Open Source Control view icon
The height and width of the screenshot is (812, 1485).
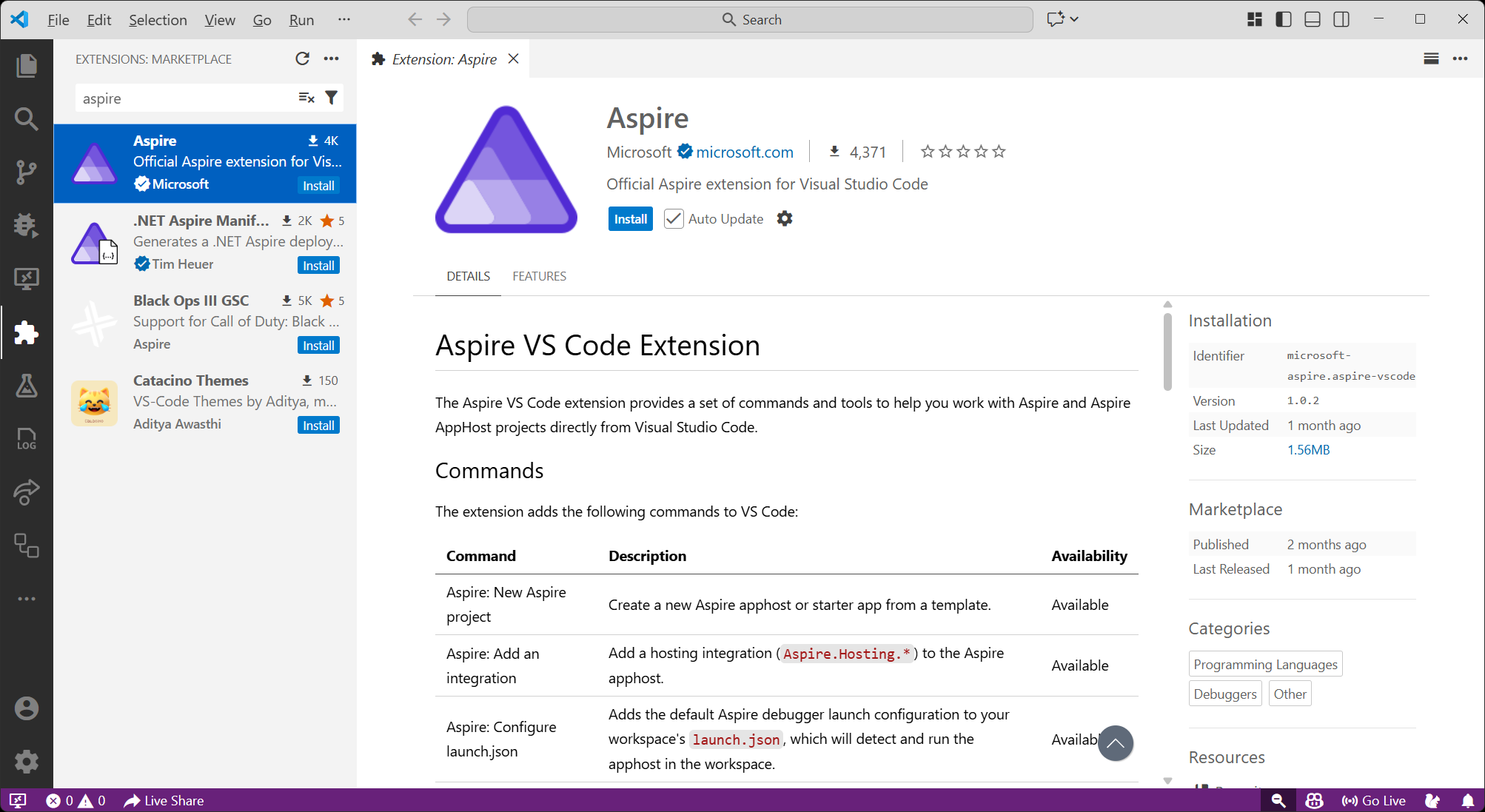pos(27,172)
